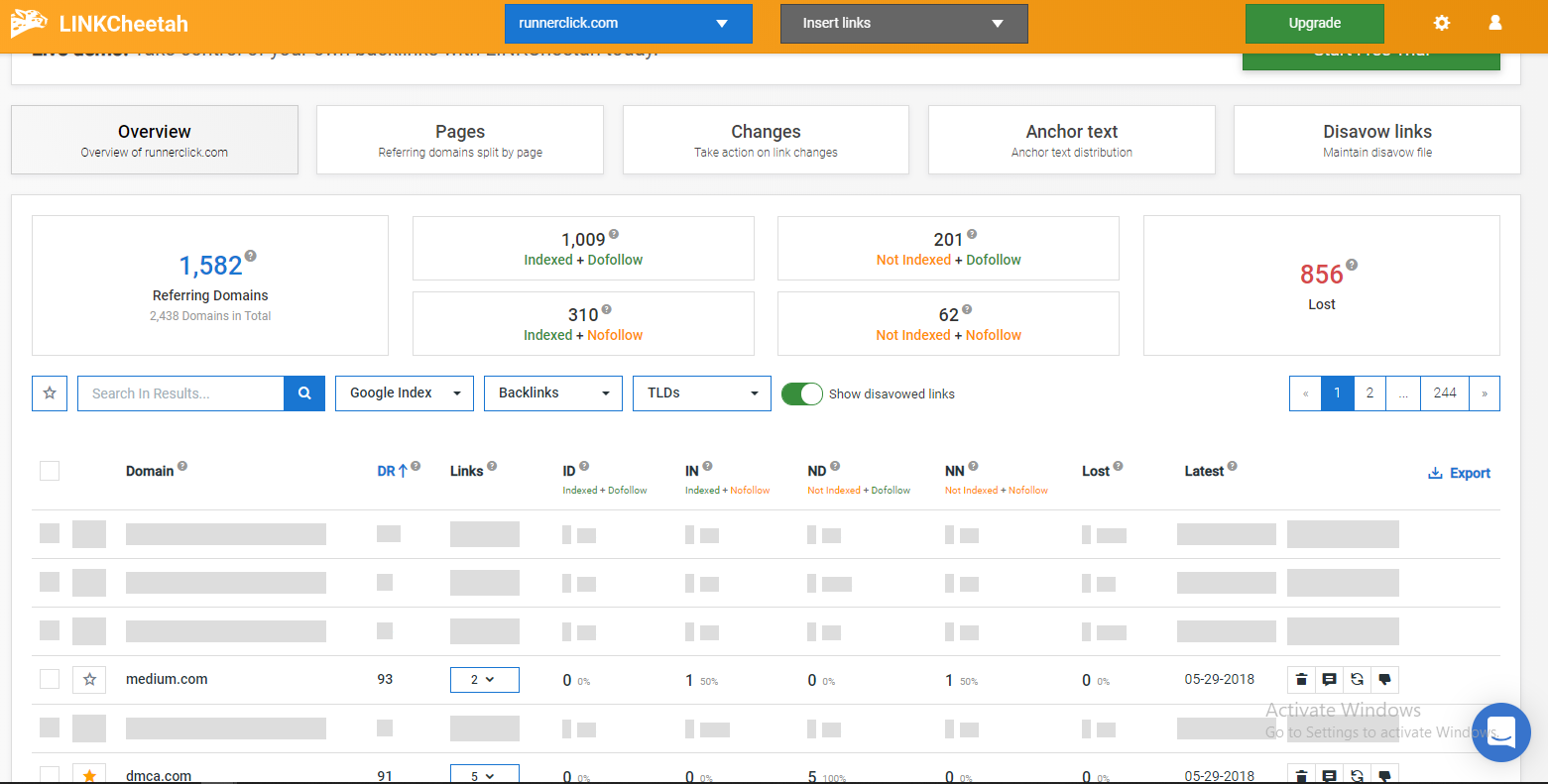Viewport: 1548px width, 784px height.
Task: Click the 62 Not Indexed + Nofollow card
Action: coord(948,323)
